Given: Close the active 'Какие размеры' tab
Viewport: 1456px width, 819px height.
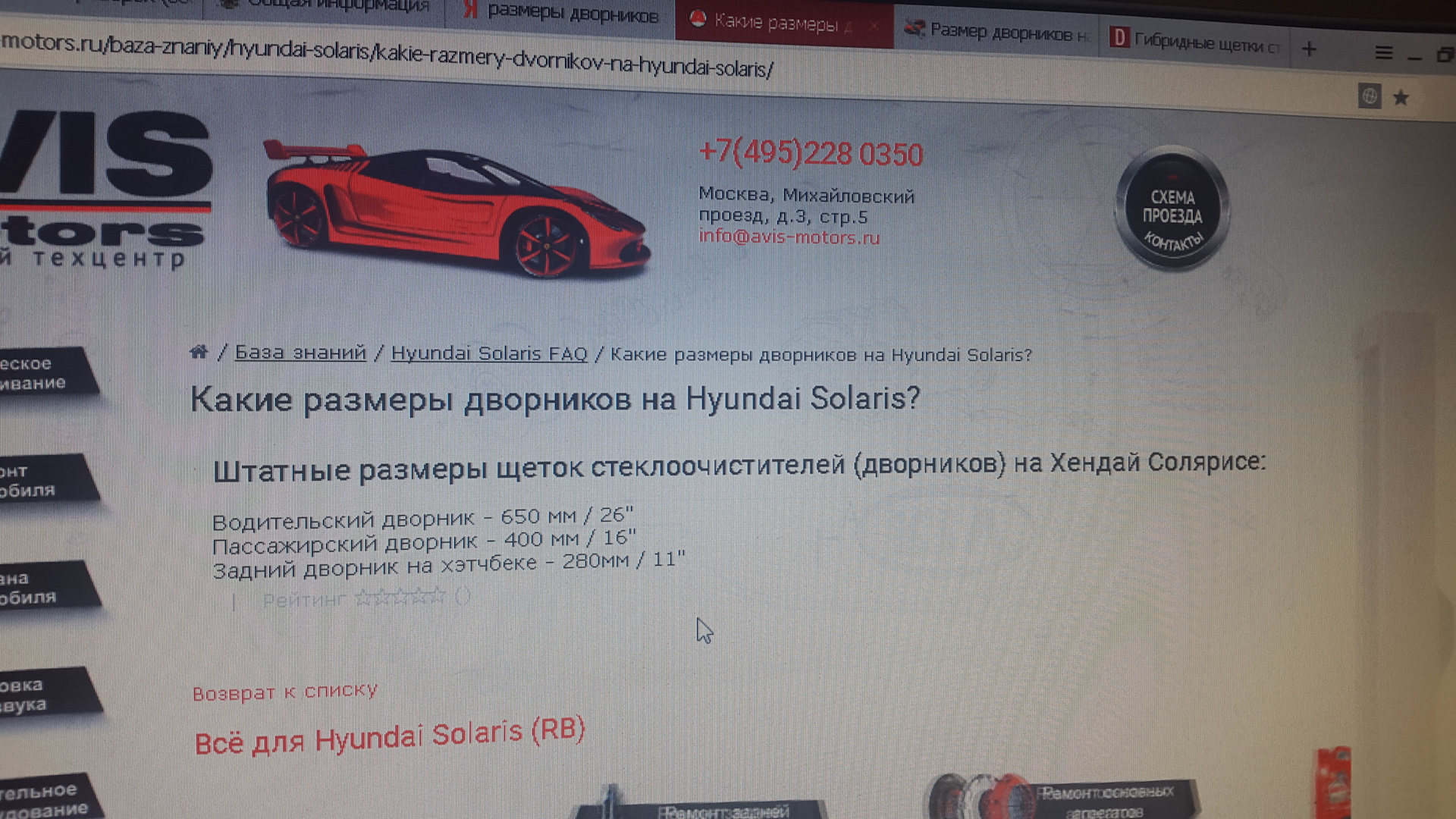Looking at the screenshot, I should click(874, 26).
